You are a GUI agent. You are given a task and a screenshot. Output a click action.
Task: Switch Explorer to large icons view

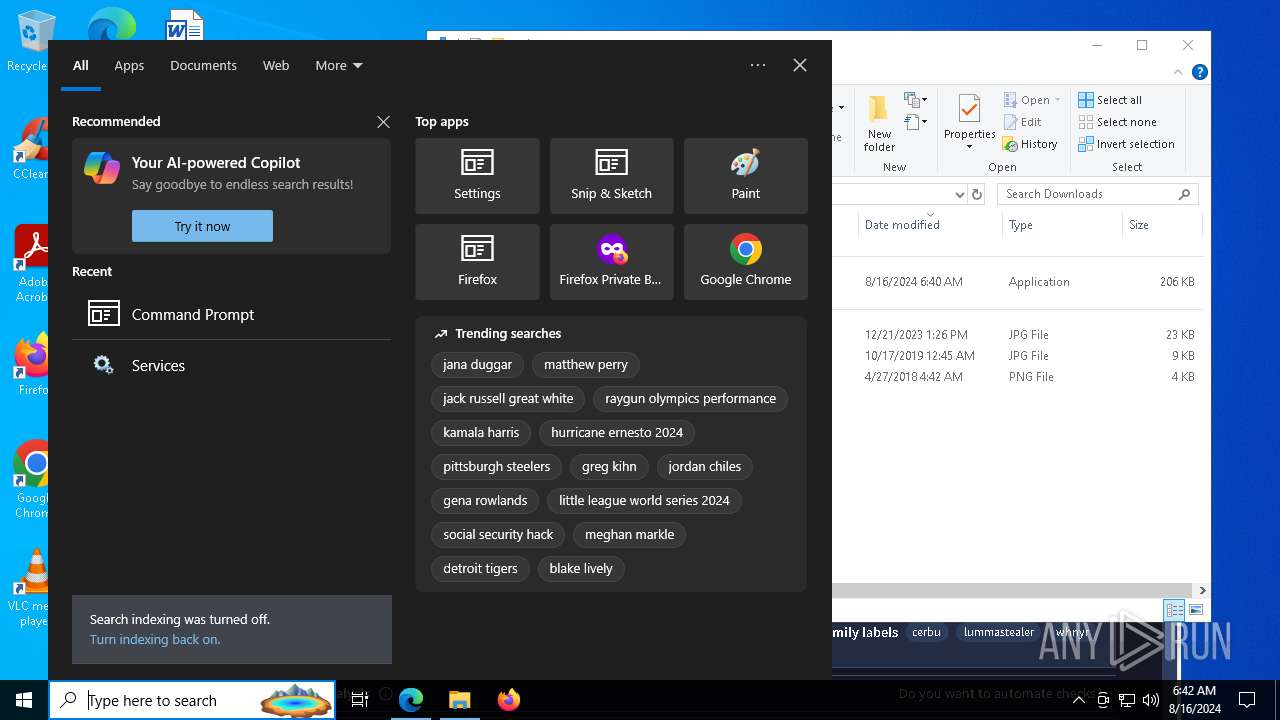(x=1195, y=610)
